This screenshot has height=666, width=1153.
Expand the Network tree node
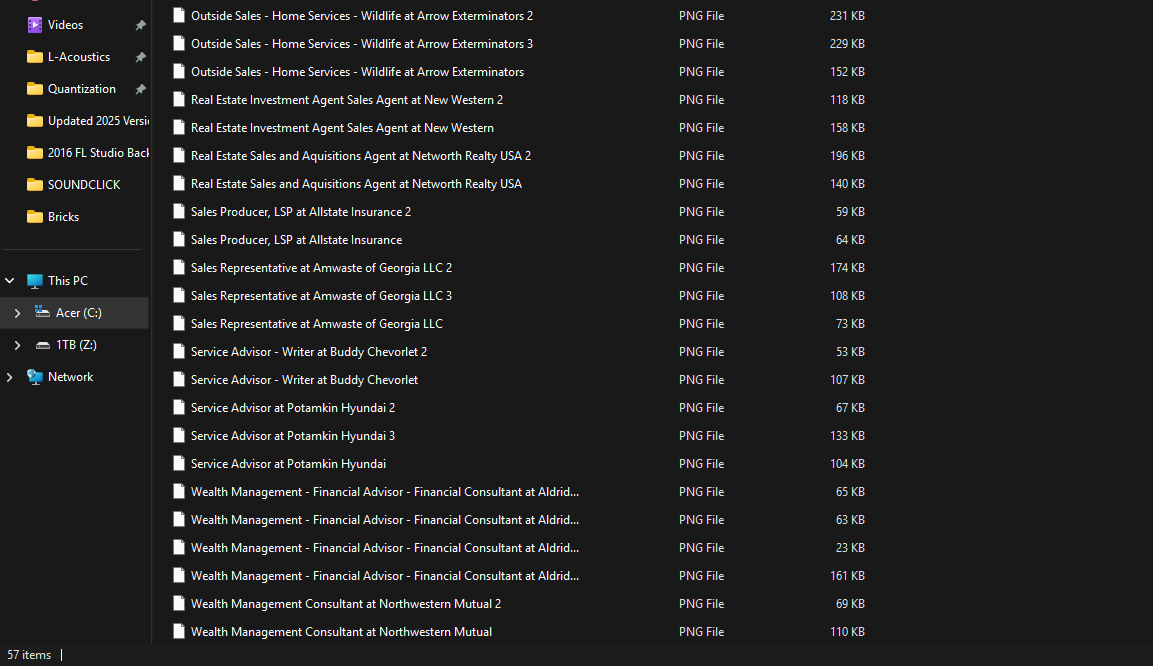point(8,376)
